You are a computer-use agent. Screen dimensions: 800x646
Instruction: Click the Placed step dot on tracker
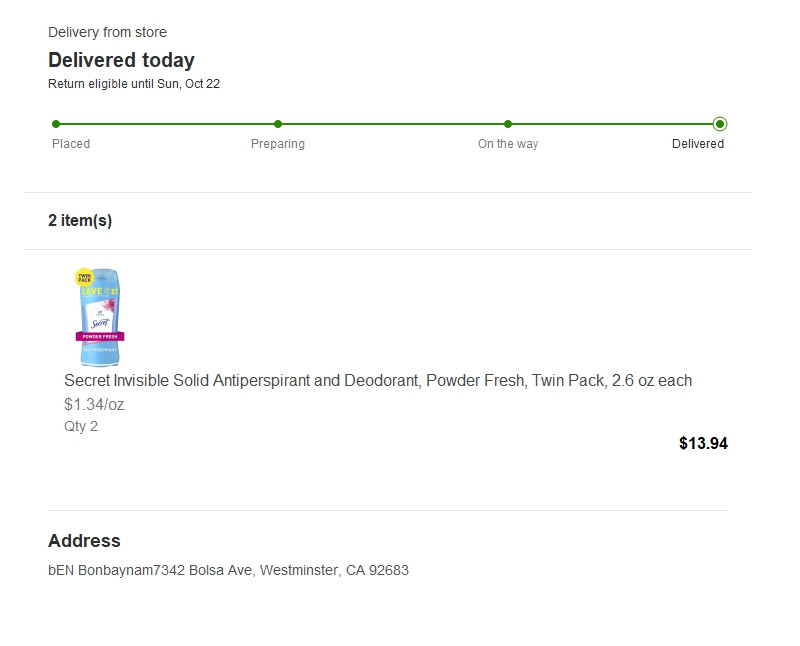coord(56,124)
